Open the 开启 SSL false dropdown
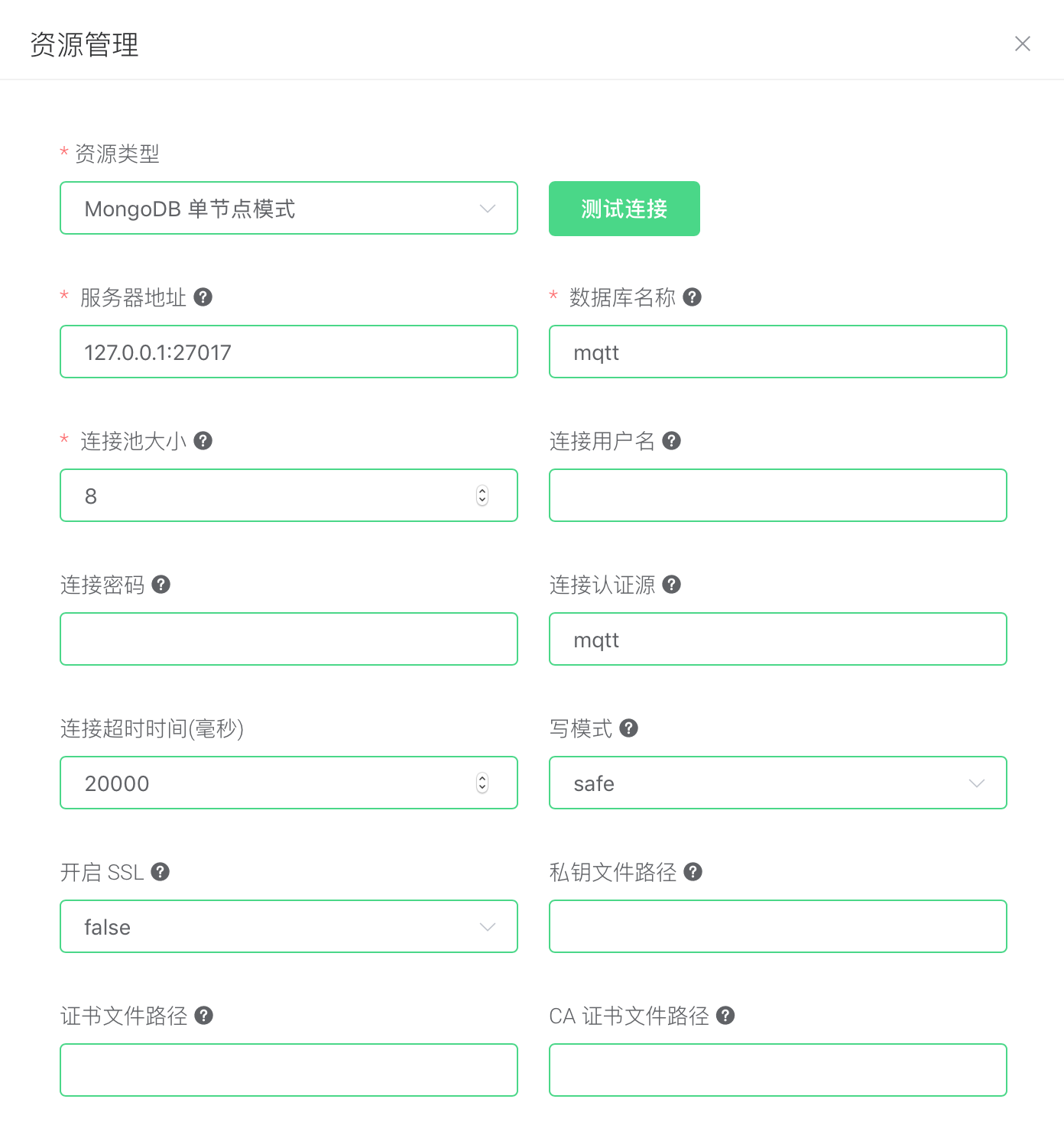The image size is (1064, 1125). tap(288, 927)
